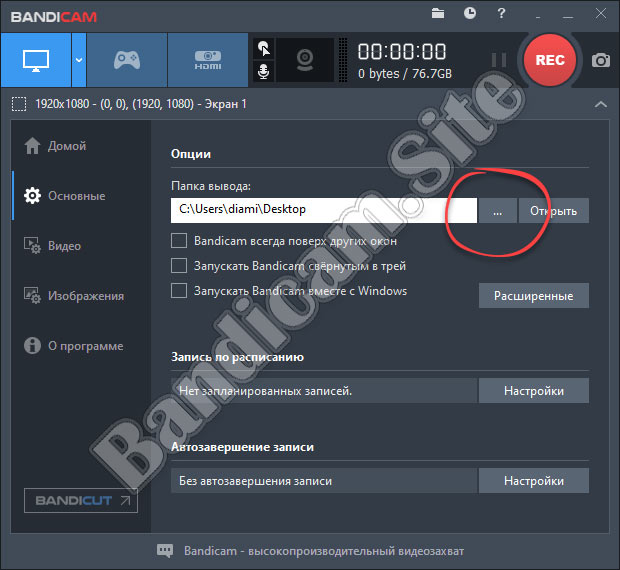Click Нет запланированных записей text
This screenshot has width=620, height=570.
pos(265,391)
